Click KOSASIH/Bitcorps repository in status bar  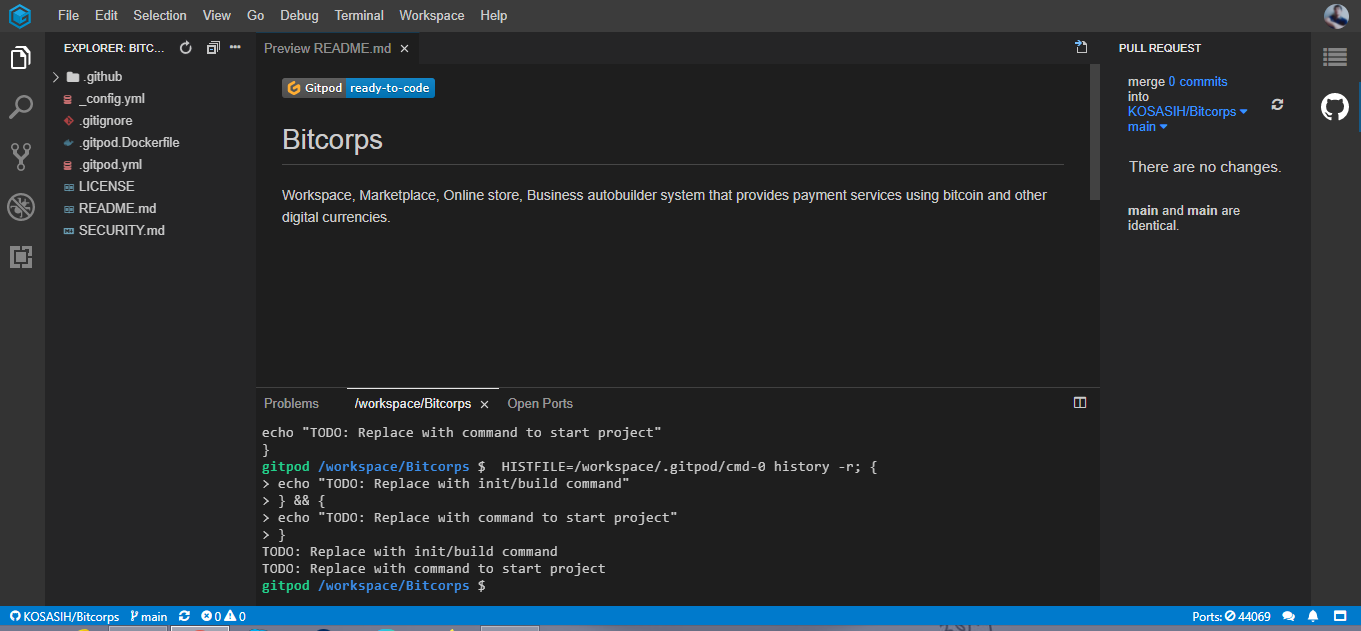click(x=65, y=617)
